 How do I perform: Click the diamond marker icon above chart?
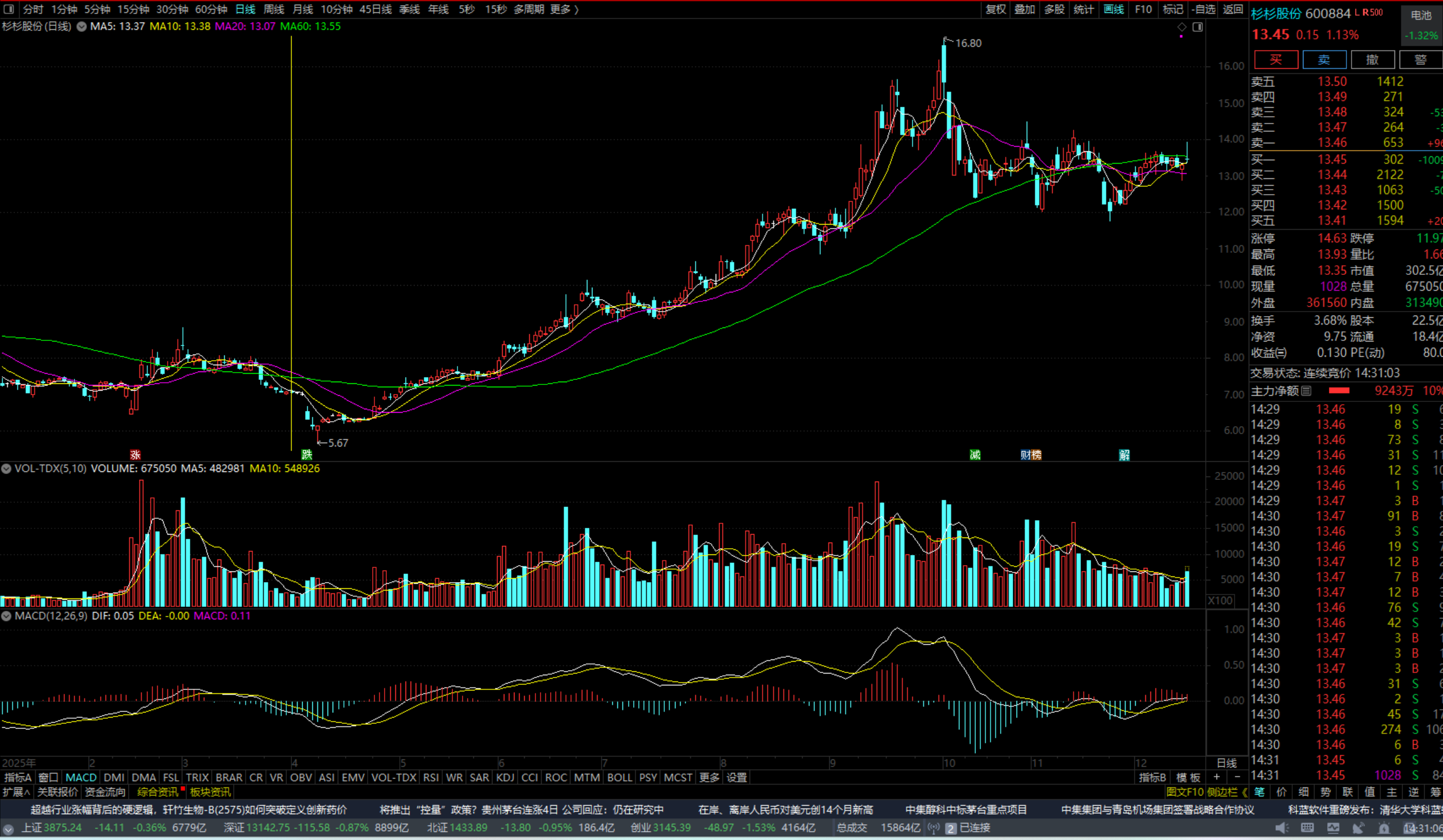(x=1182, y=27)
